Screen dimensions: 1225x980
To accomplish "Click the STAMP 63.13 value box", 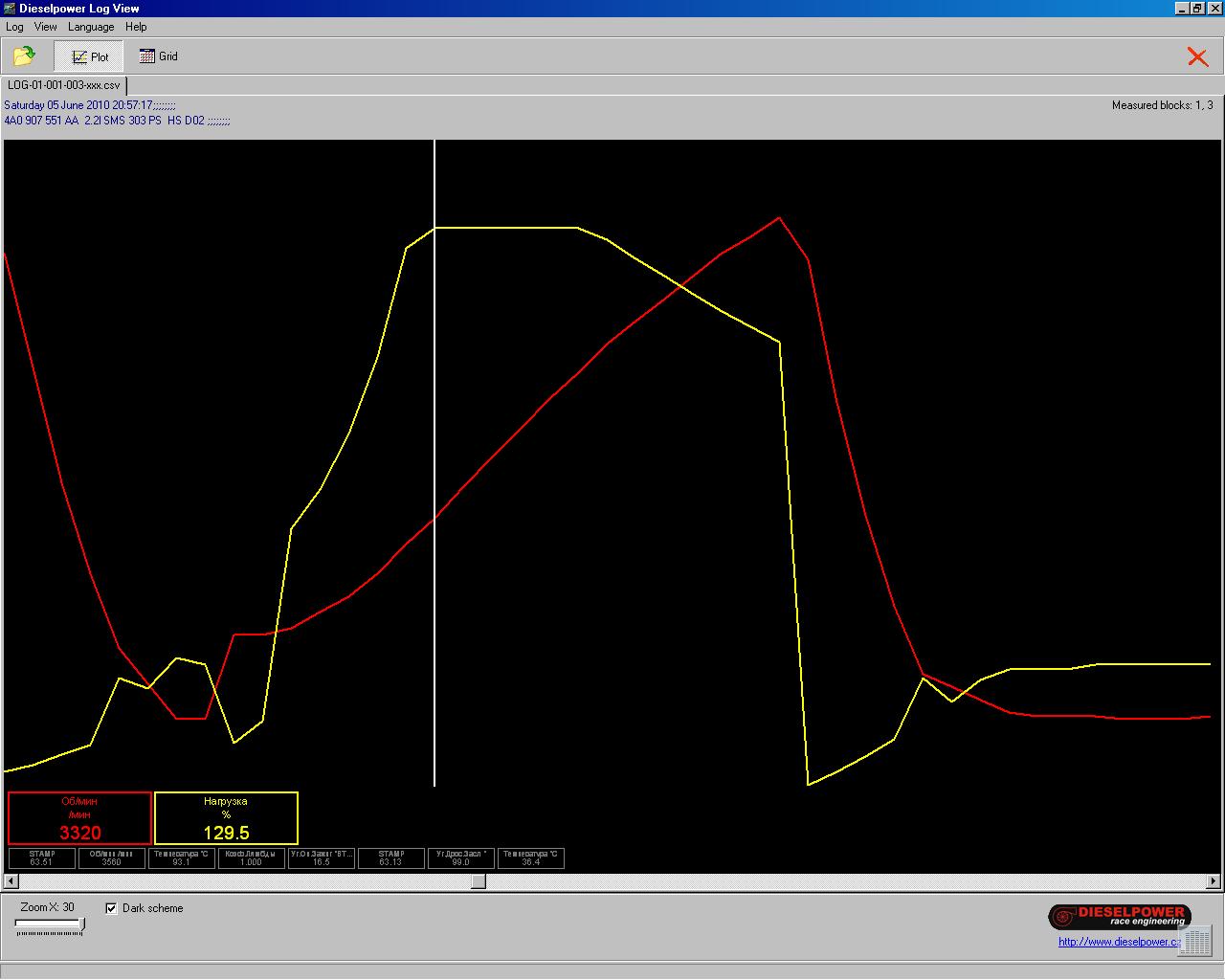I will [391, 857].
